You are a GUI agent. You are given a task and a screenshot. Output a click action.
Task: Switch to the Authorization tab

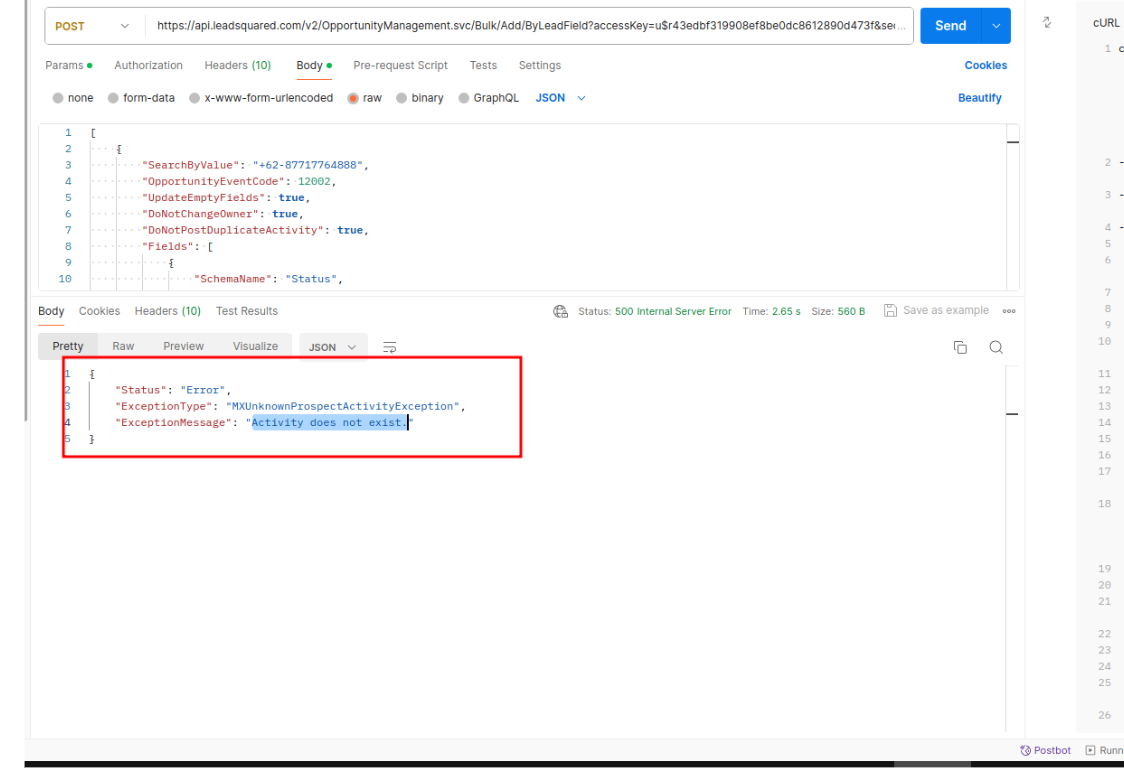click(x=148, y=65)
